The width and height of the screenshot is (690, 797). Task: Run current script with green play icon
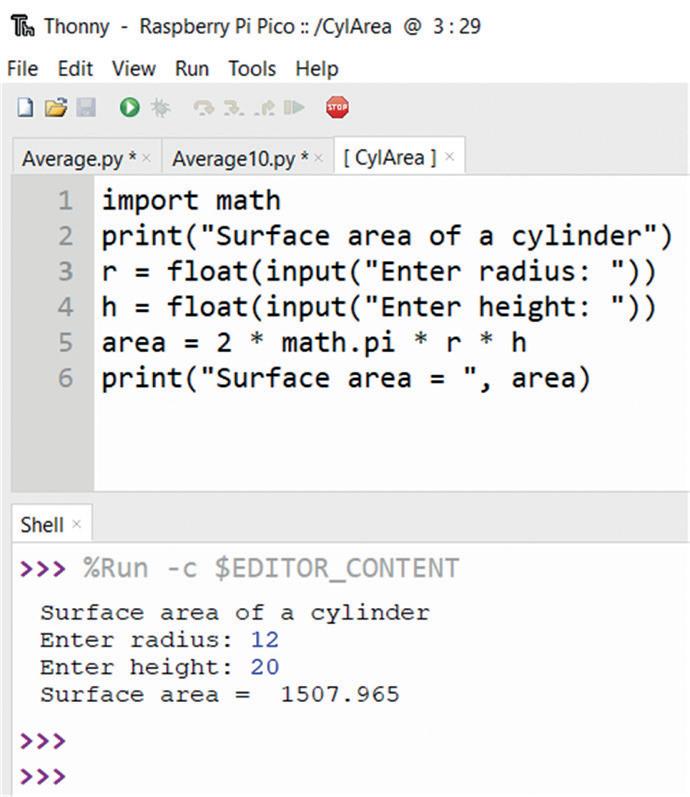pyautogui.click(x=130, y=108)
